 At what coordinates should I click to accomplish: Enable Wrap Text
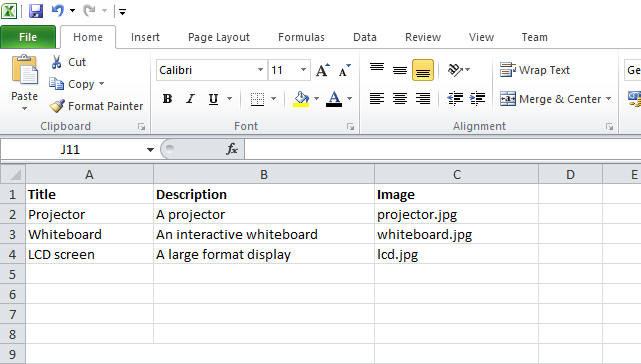(535, 70)
